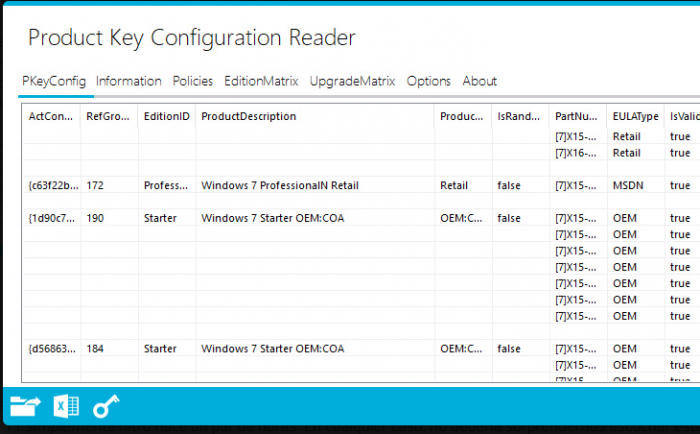Select the {1d90c7... activation ID cell
Image resolution: width=700 pixels, height=434 pixels.
[51, 218]
